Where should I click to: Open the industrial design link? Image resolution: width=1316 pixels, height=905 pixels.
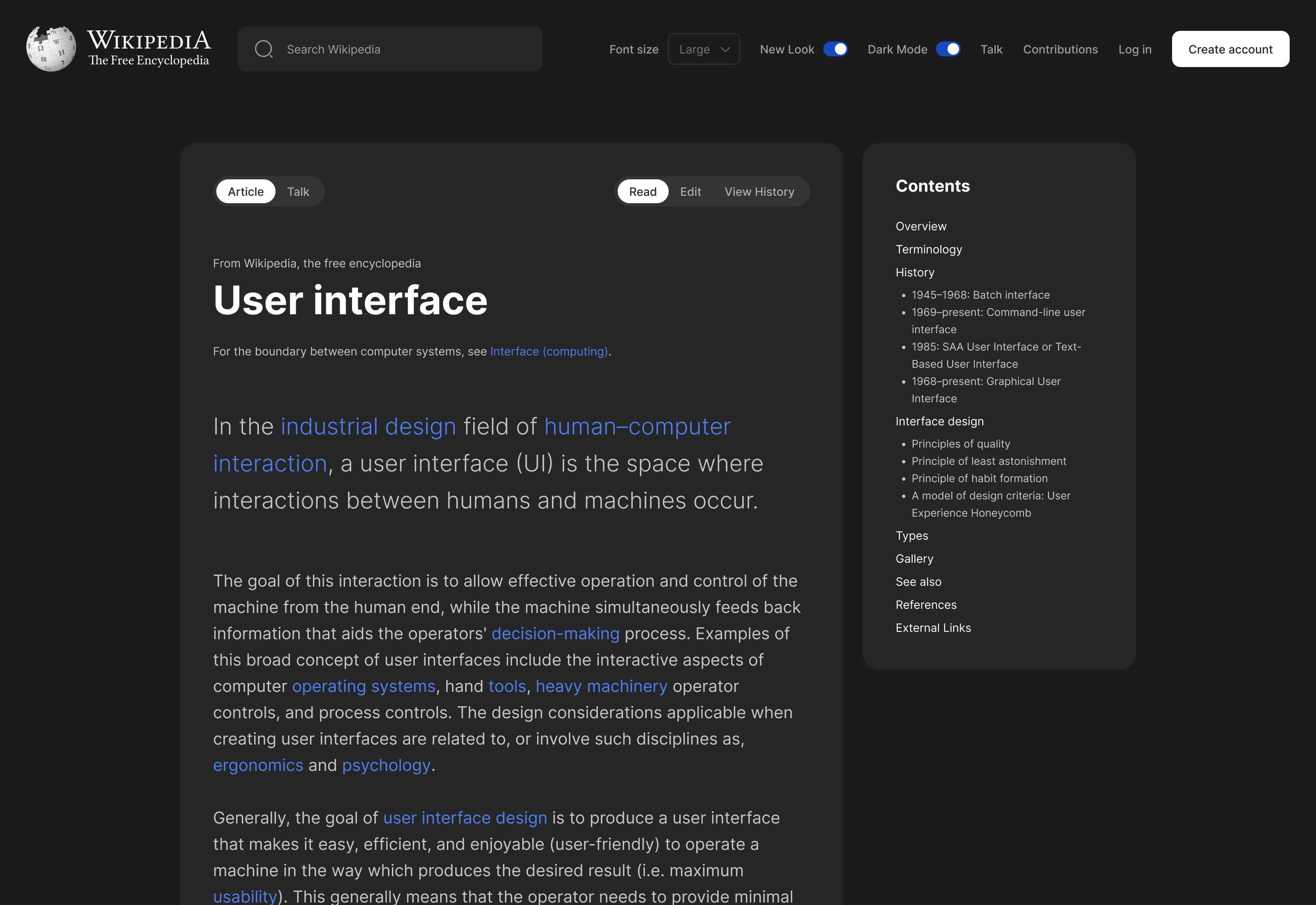pos(368,427)
